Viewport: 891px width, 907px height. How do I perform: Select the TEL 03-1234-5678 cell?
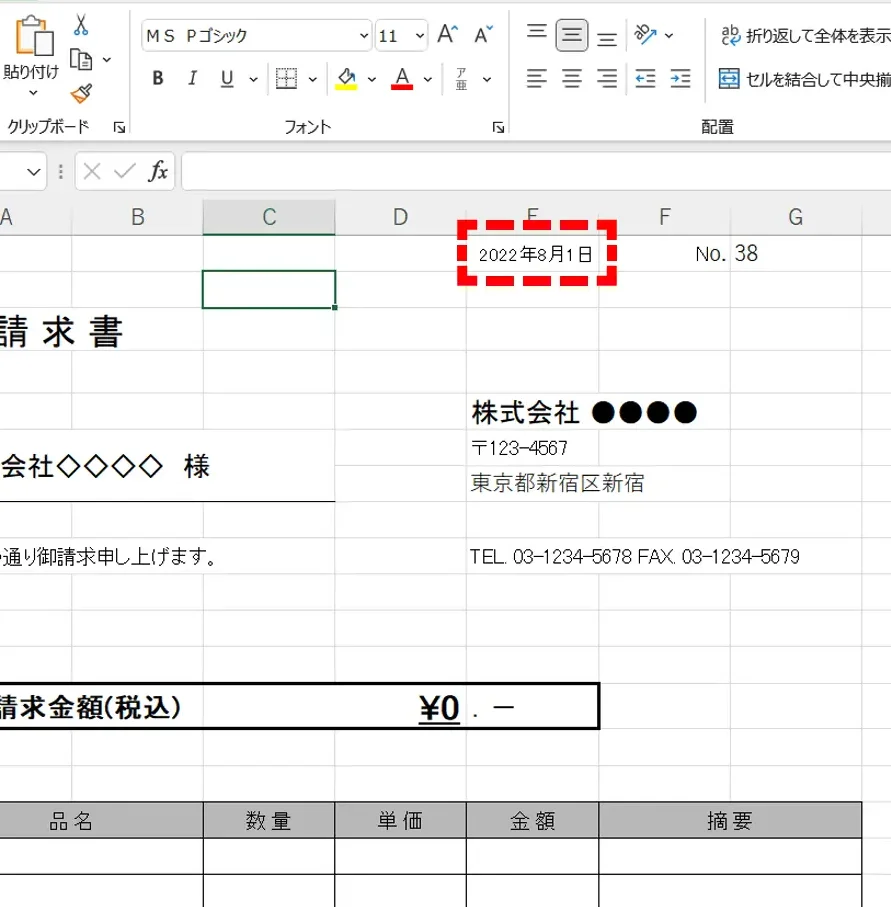point(635,557)
